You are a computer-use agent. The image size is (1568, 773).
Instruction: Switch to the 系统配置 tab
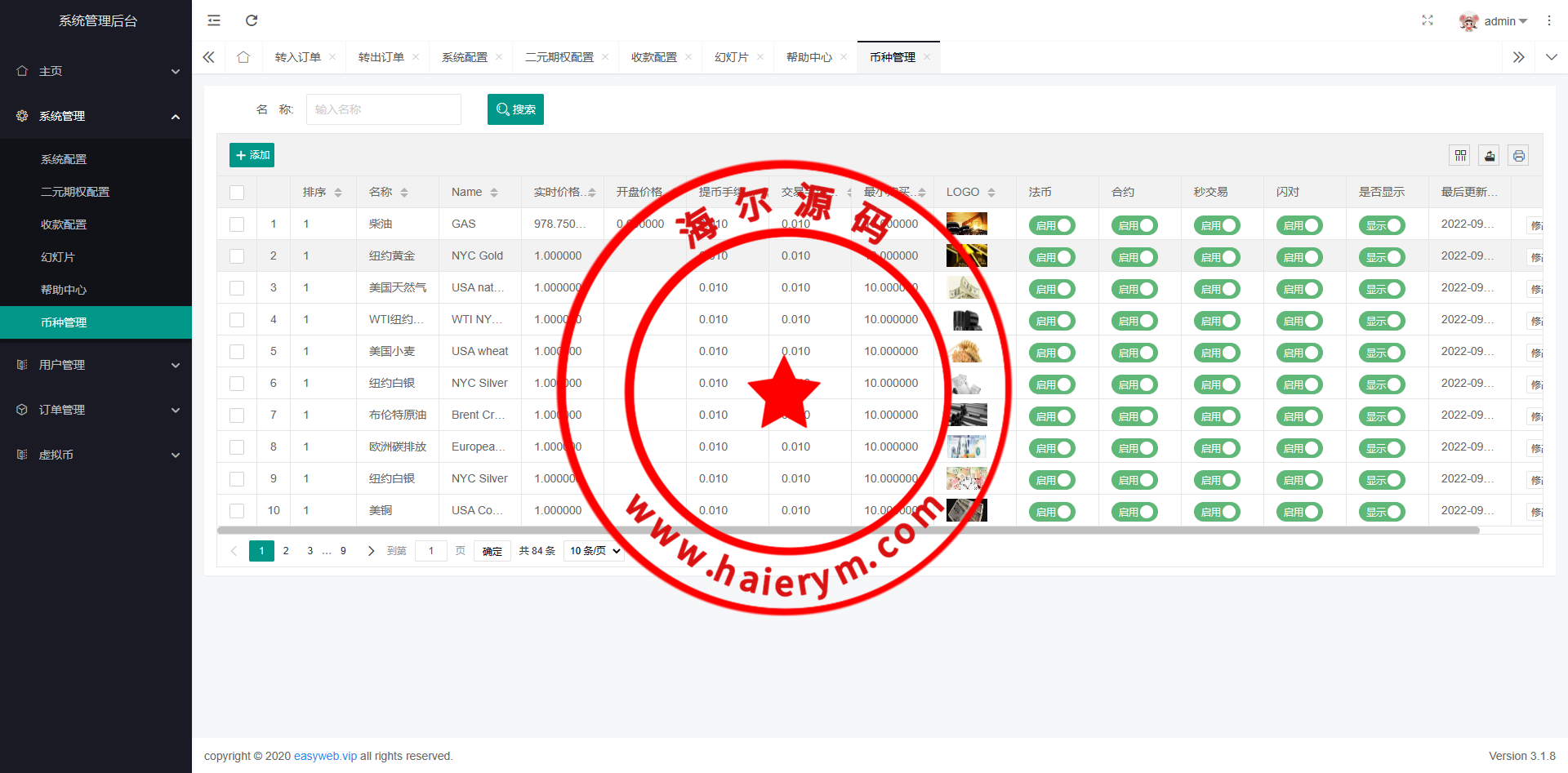[464, 57]
